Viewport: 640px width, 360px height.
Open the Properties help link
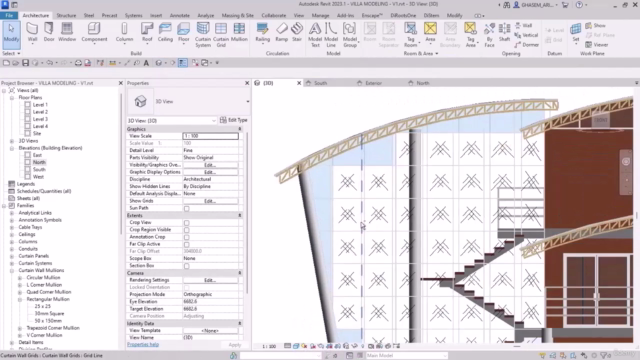[x=143, y=344]
